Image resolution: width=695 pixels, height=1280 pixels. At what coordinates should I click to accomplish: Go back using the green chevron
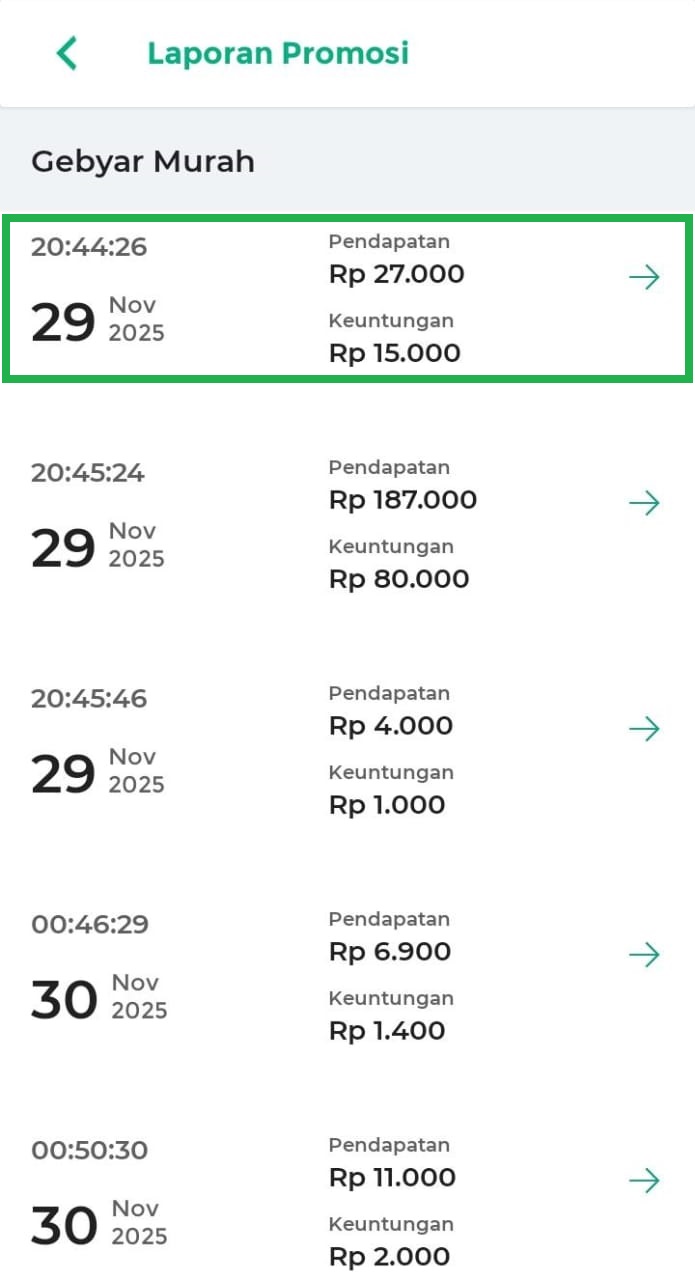click(x=67, y=53)
